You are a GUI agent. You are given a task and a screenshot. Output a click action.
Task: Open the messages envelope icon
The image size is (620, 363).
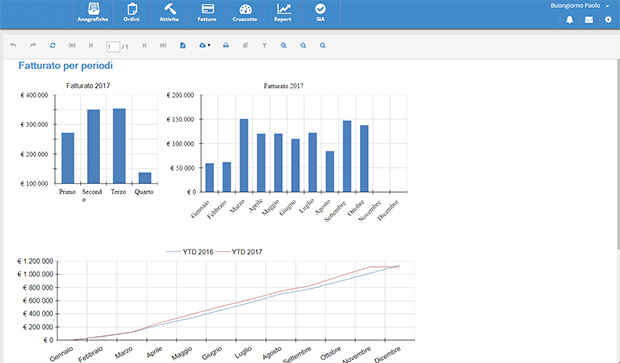(589, 20)
